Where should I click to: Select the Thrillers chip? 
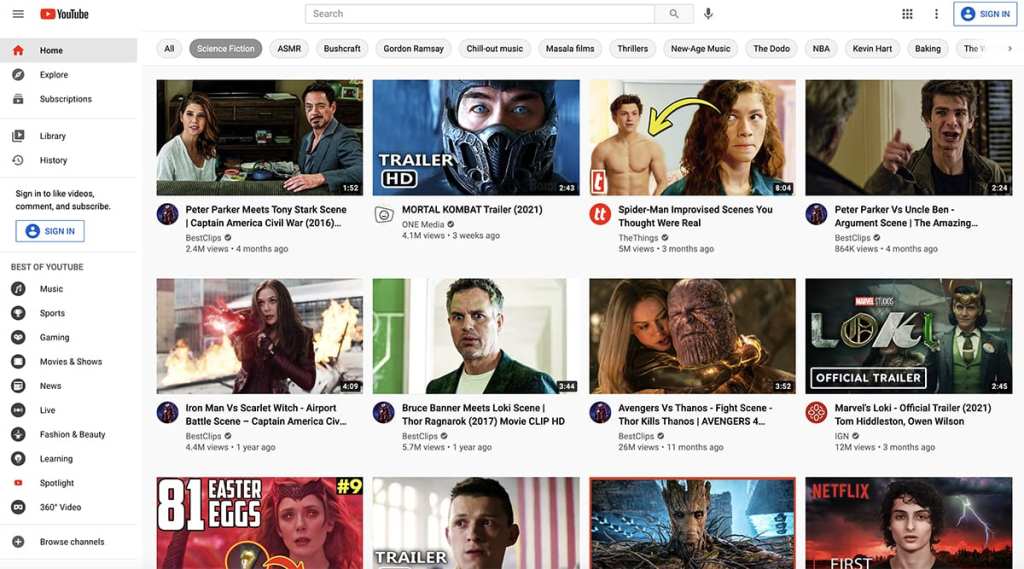click(633, 48)
